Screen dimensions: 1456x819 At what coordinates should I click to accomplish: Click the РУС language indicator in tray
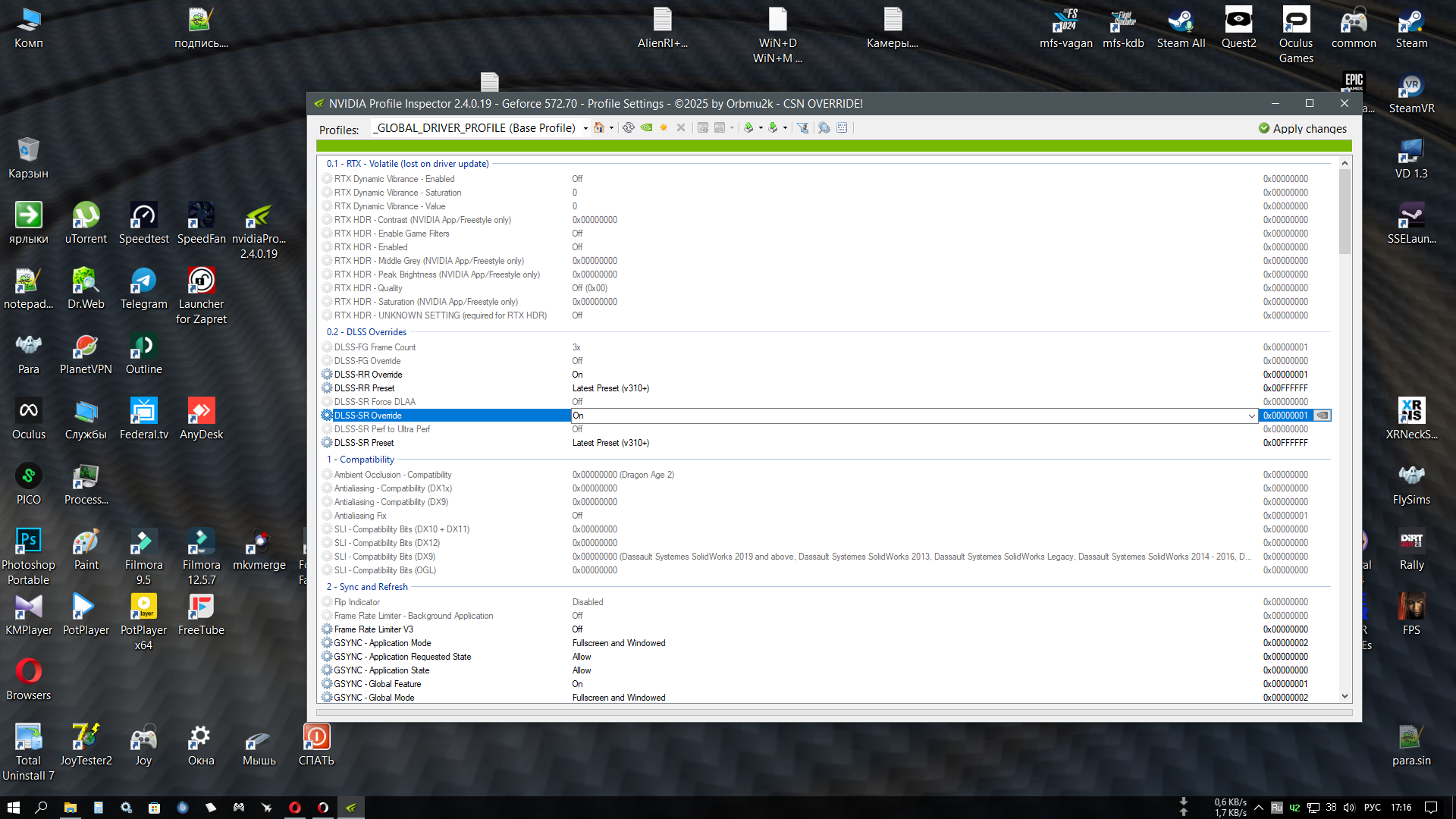point(1372,808)
